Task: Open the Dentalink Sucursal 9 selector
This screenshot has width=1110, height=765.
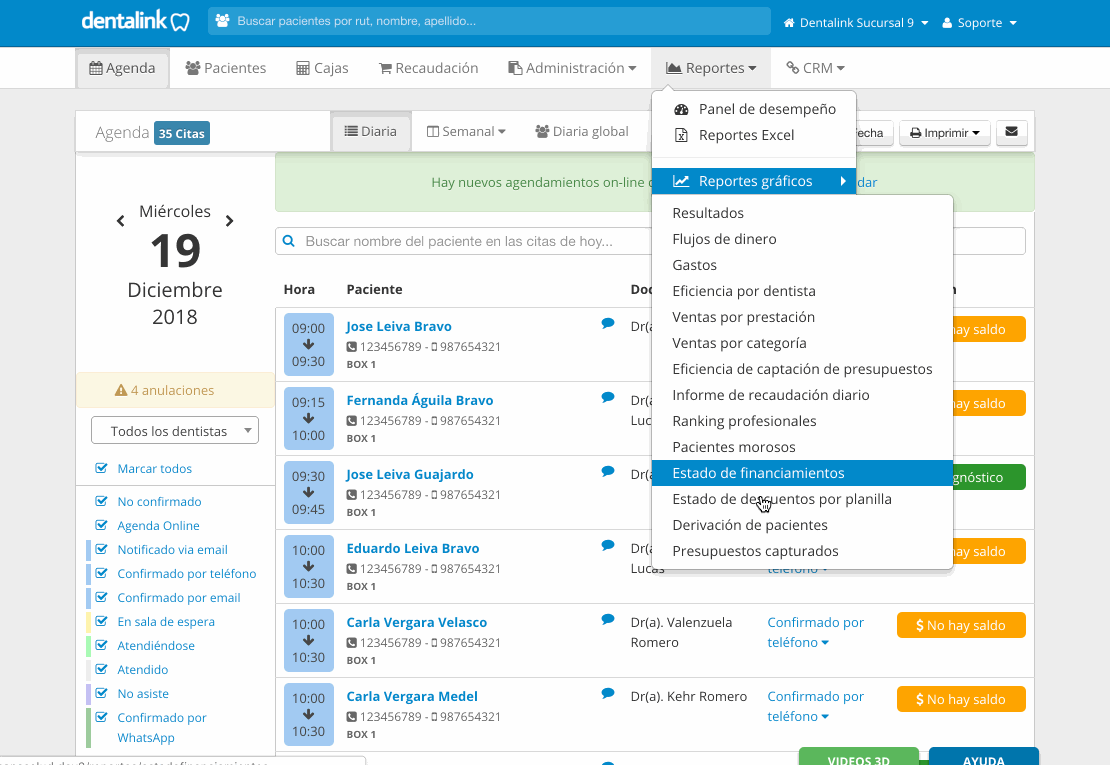Action: [x=855, y=23]
